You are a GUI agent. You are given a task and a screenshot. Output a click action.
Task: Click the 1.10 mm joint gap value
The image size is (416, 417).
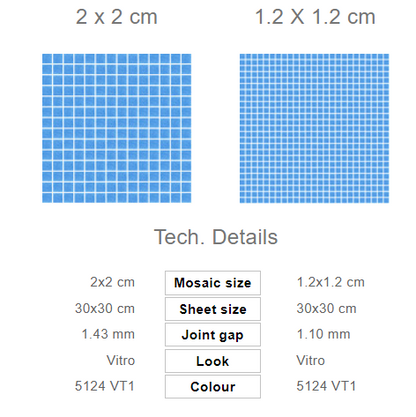point(324,334)
